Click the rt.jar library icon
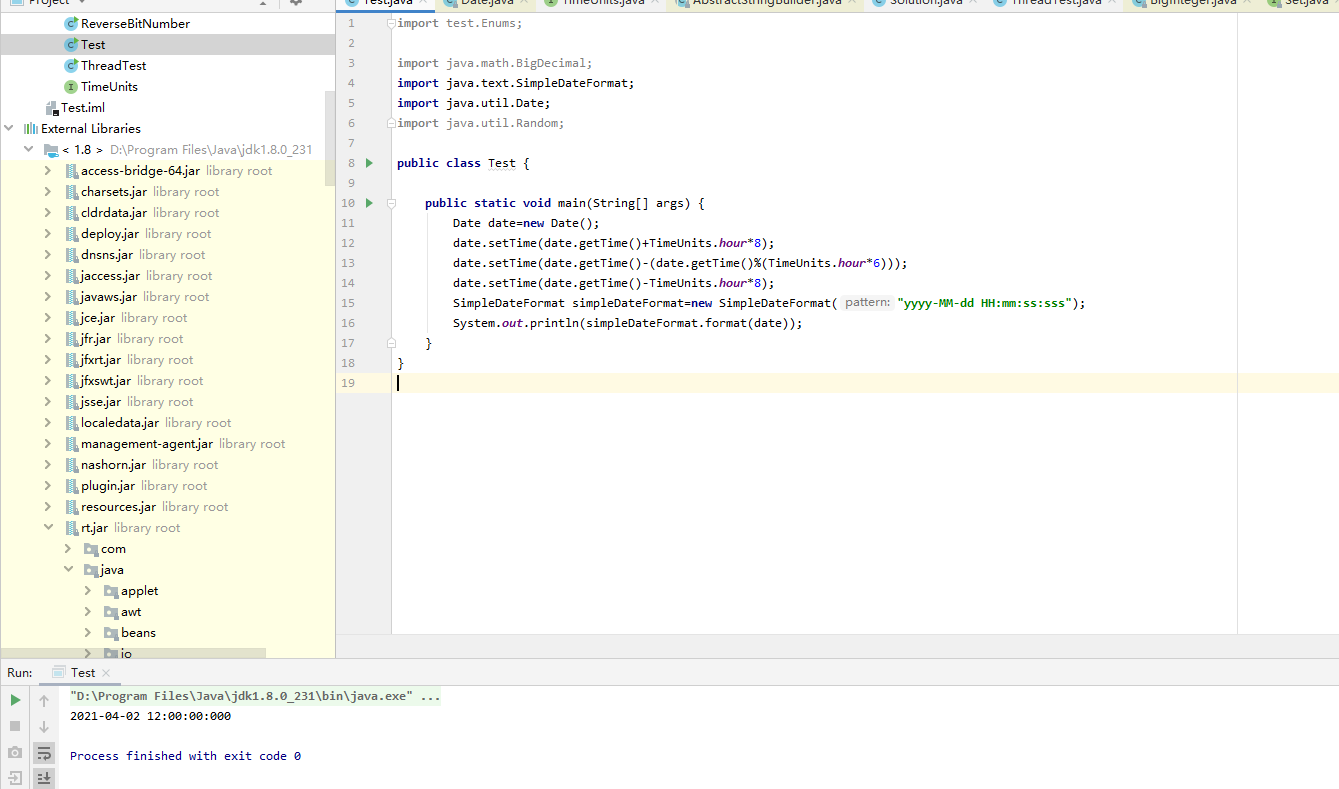This screenshot has height=789, width=1339. coord(71,528)
